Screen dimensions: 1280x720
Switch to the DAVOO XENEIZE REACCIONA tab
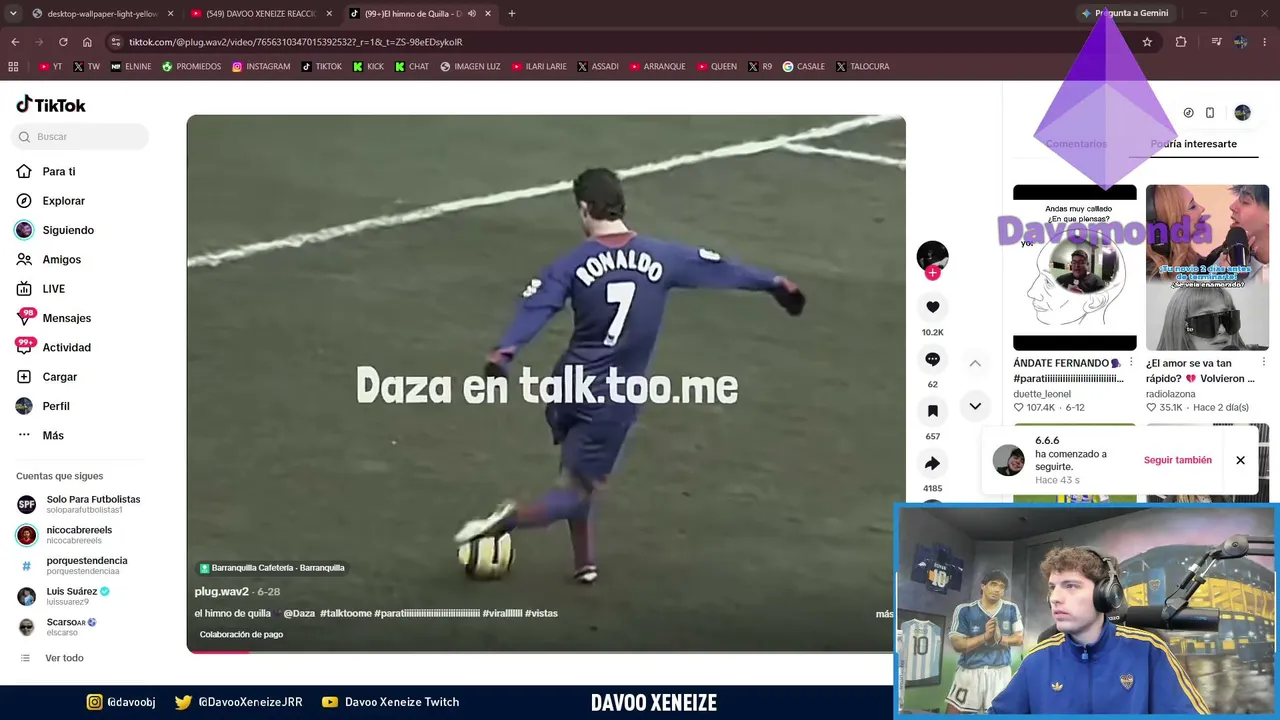coord(260,14)
